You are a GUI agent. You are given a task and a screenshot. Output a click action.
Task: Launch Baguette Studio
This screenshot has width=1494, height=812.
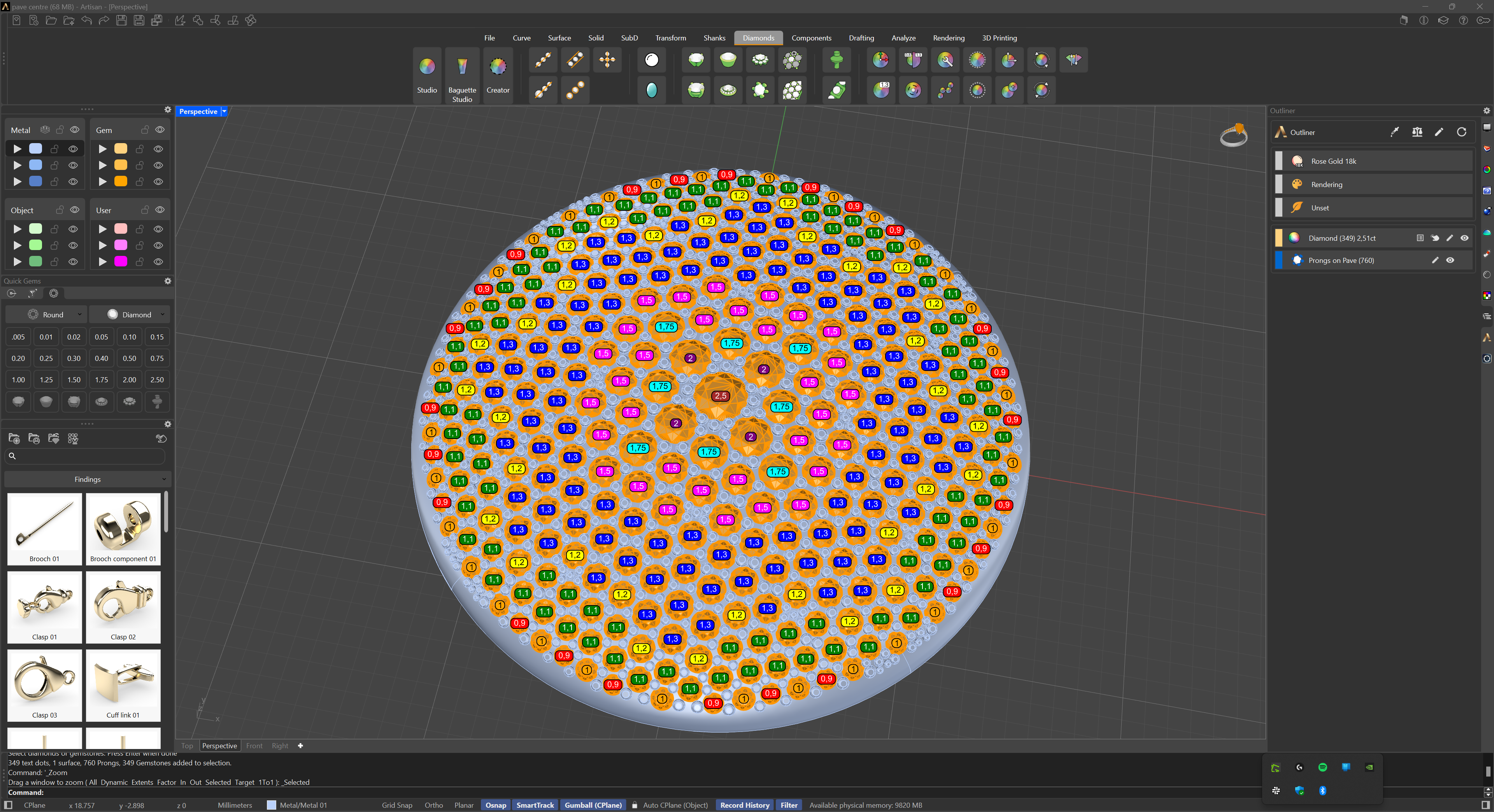(462, 75)
